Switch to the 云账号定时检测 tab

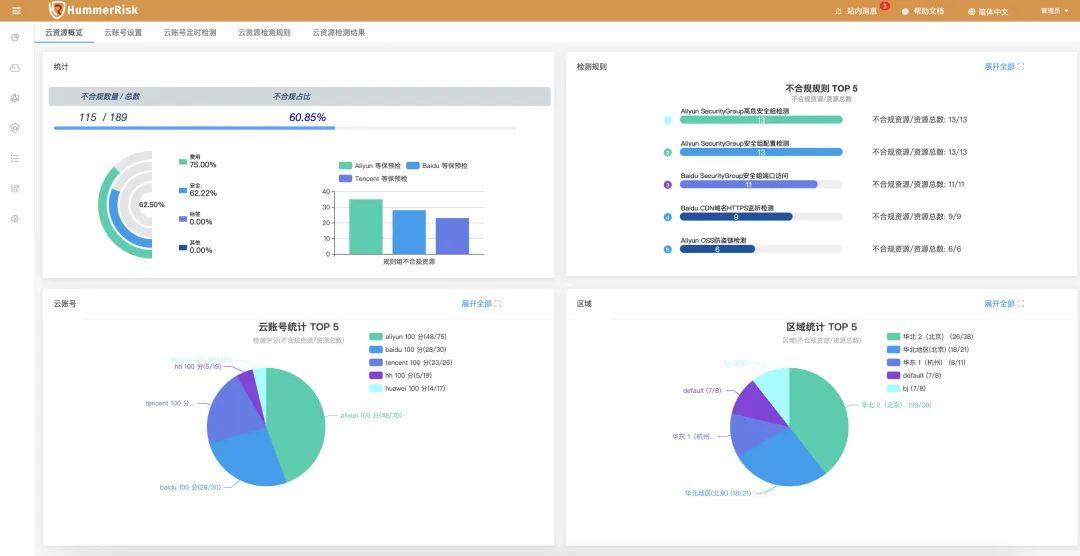(189, 32)
